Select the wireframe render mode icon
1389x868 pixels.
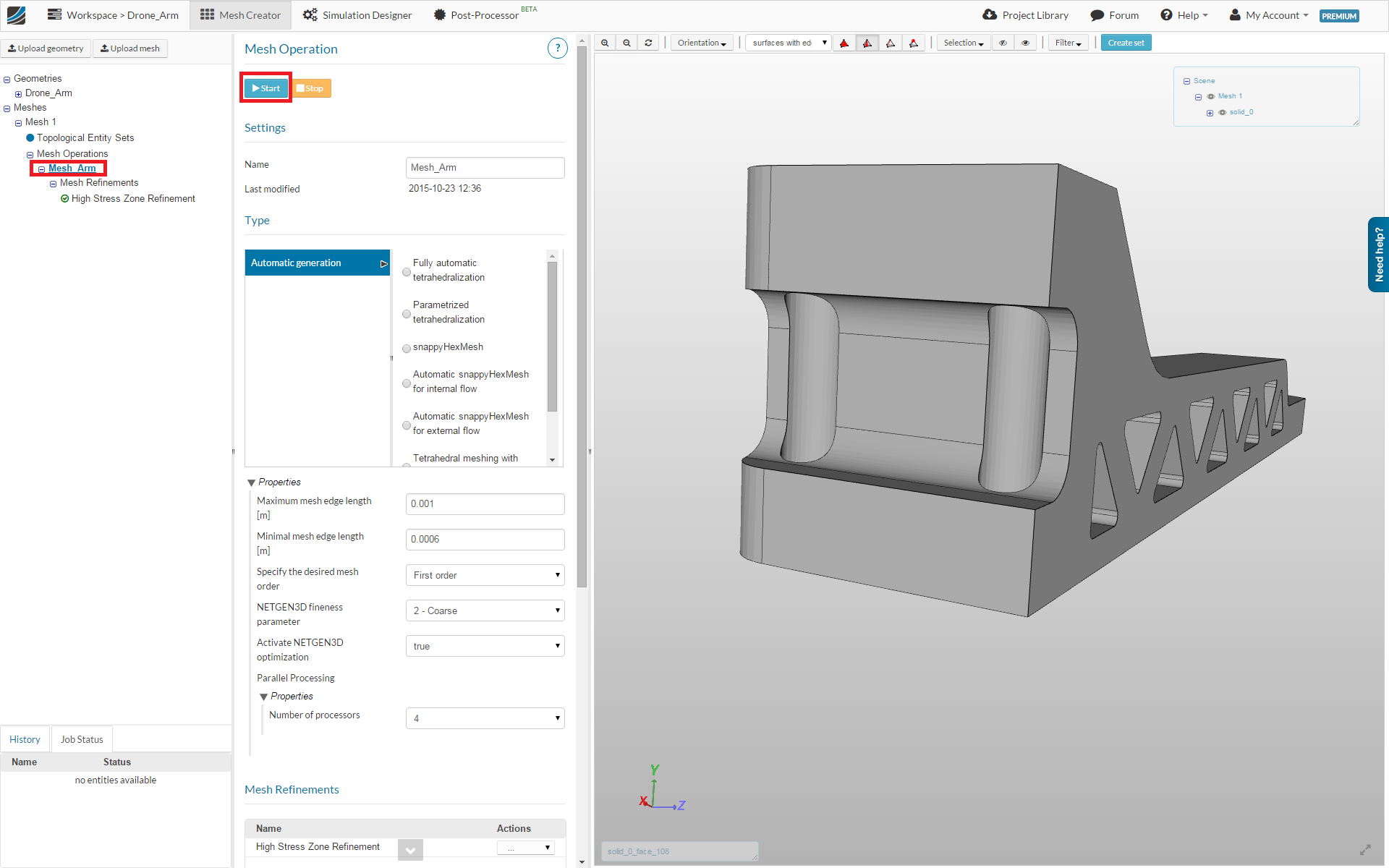coord(891,43)
